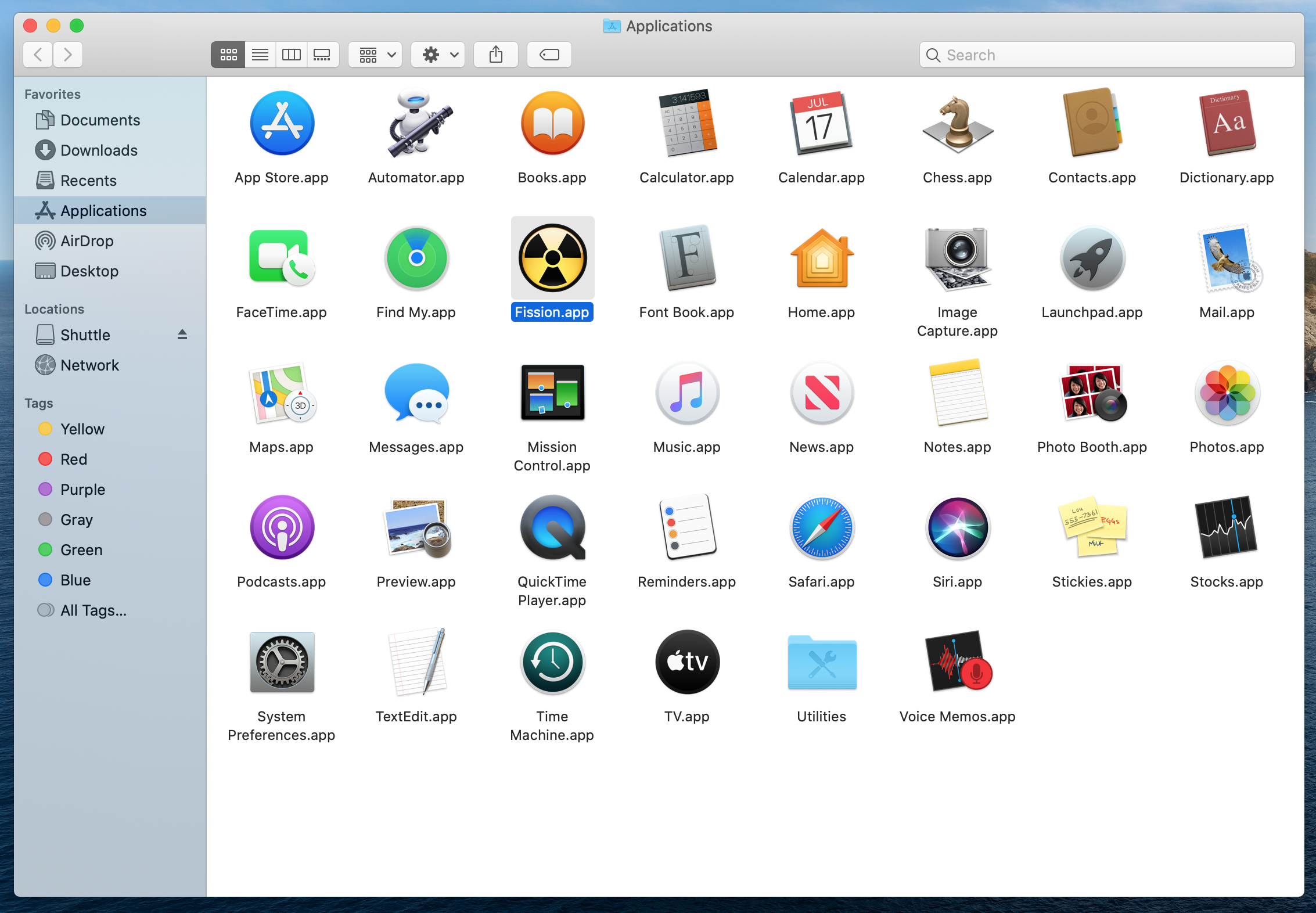
Task: Select the Font Book icon
Action: [687, 258]
